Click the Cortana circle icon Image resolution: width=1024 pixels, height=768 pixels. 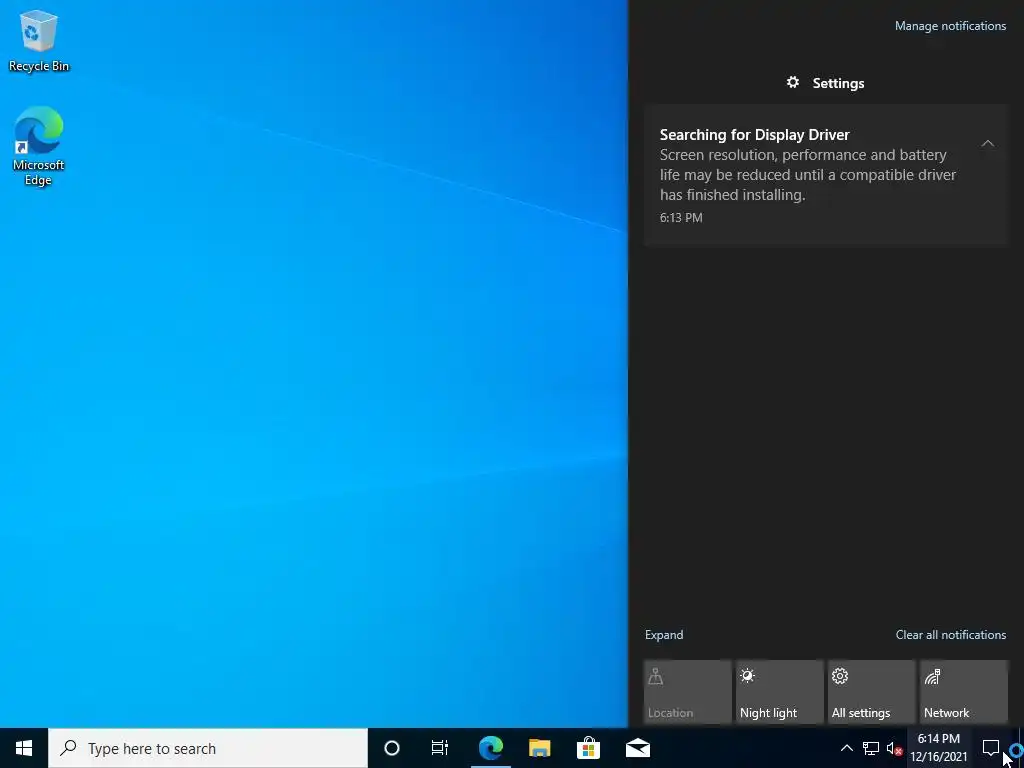tap(392, 748)
